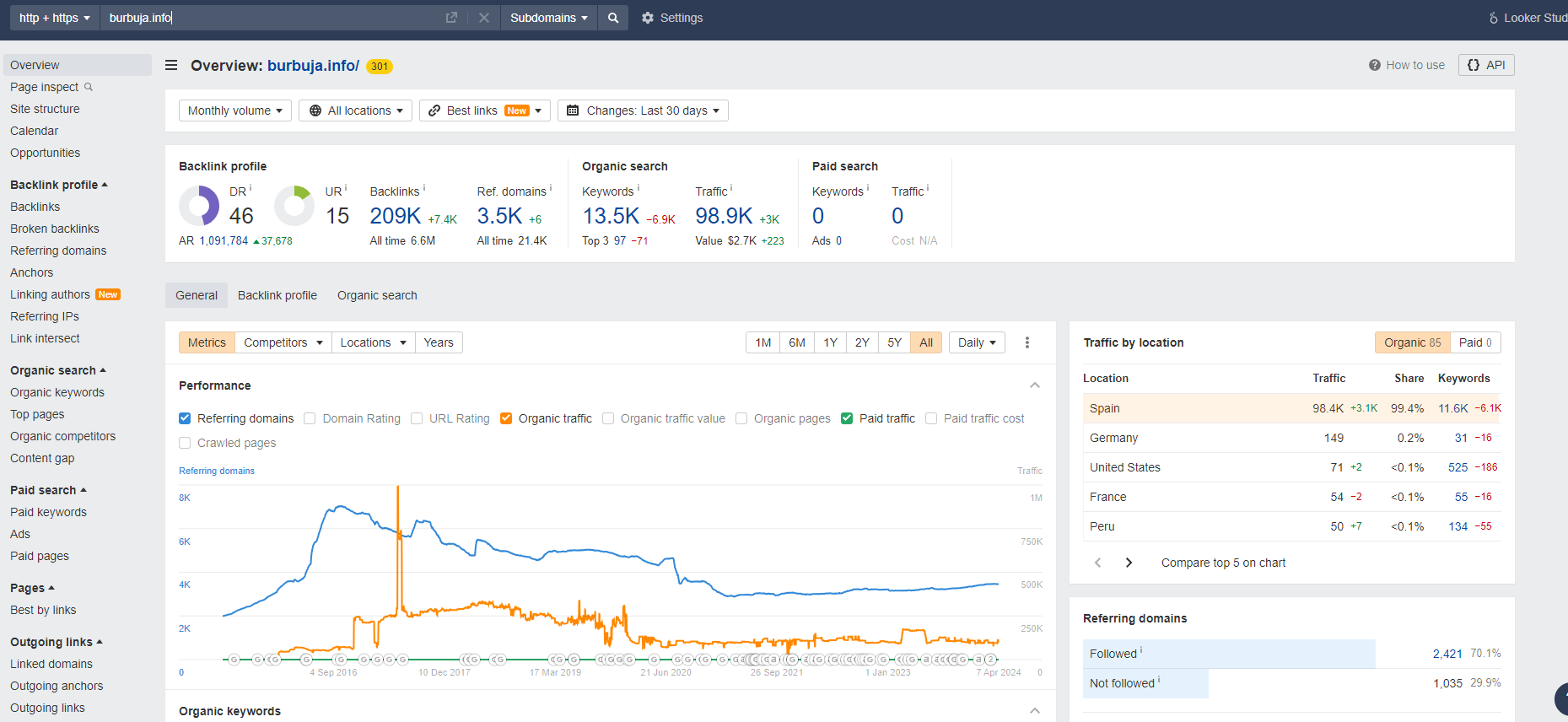Click the search magnifier button
The height and width of the screenshot is (722, 1568).
(613, 18)
